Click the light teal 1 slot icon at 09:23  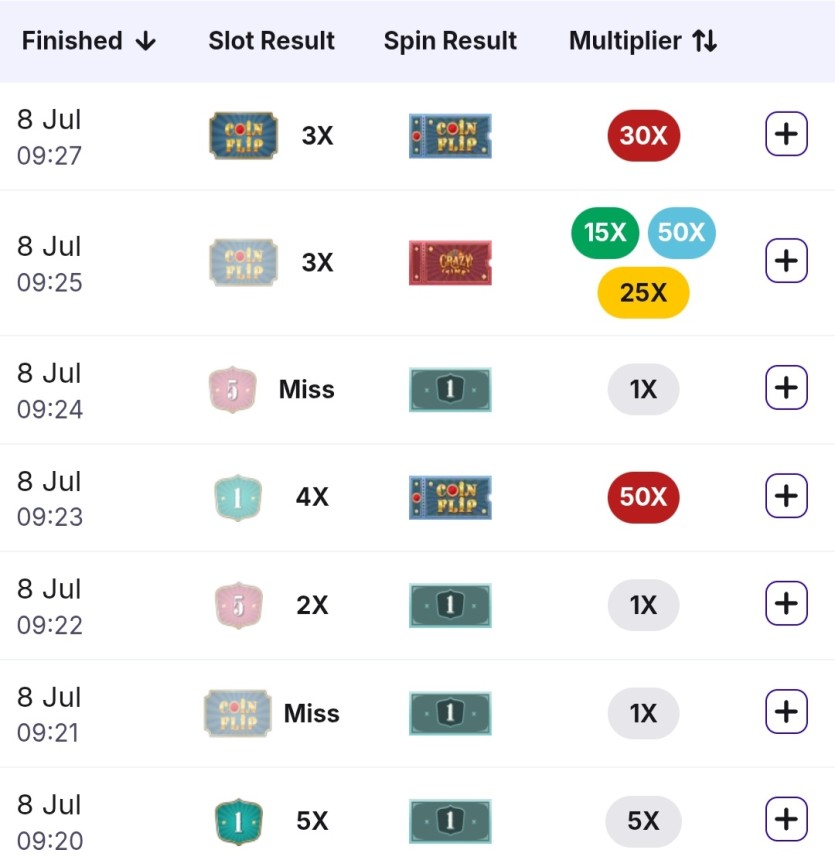[x=238, y=497]
